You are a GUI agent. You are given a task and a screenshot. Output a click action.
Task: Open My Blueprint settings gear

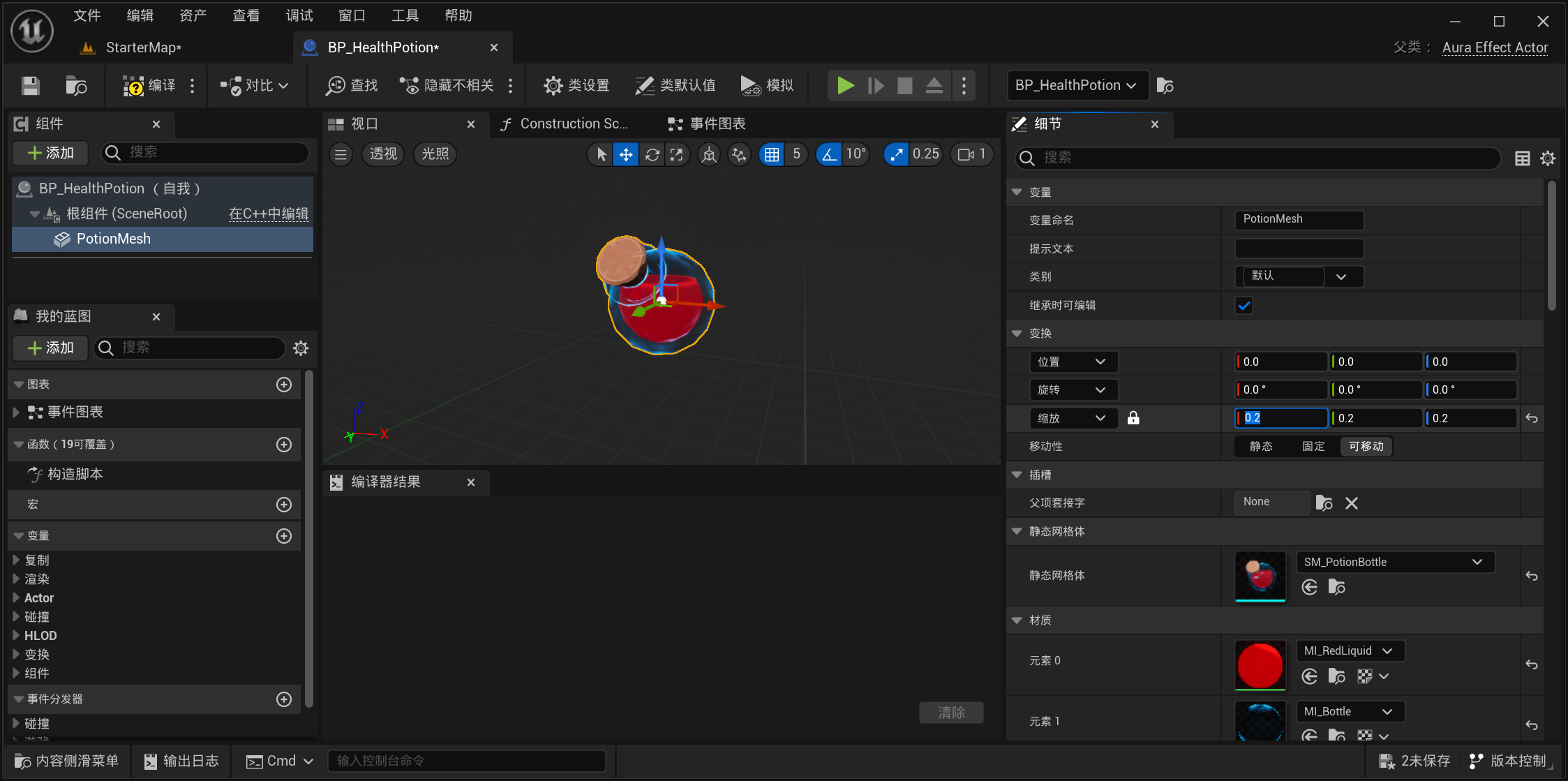tap(301, 348)
